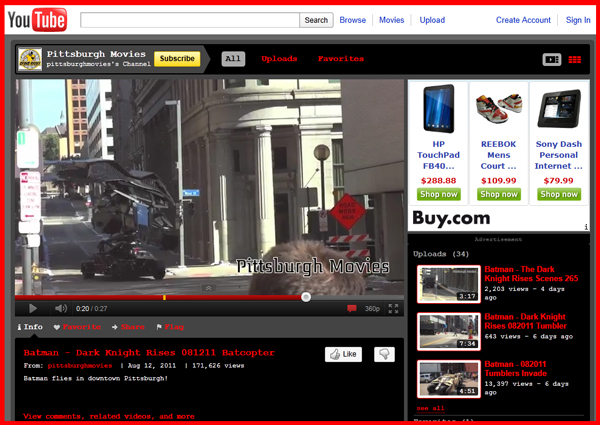The height and width of the screenshot is (425, 600).
Task: Open REEBOK Mens Court ad title
Action: [x=499, y=155]
